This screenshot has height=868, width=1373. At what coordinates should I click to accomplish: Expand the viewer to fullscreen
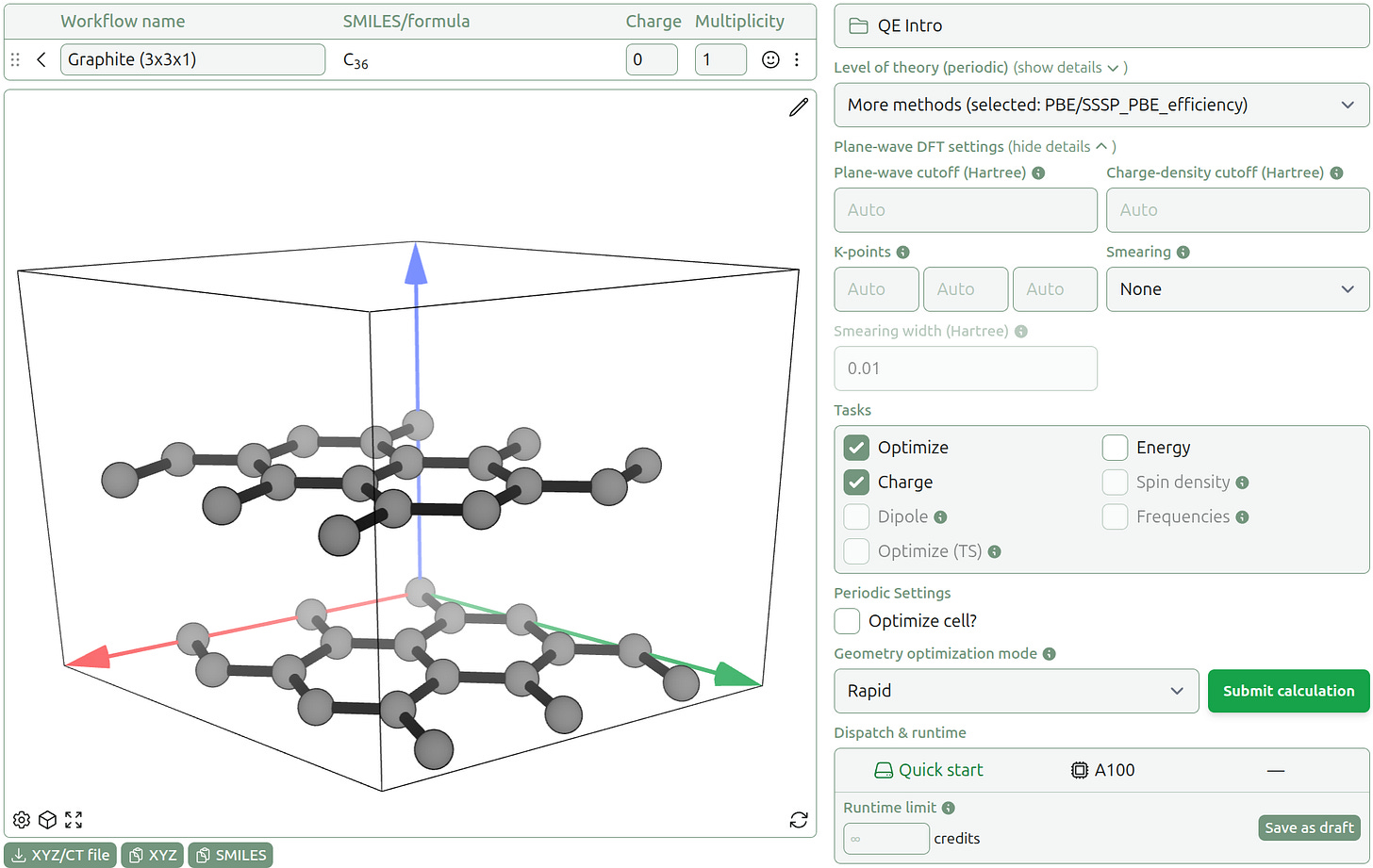point(74,820)
